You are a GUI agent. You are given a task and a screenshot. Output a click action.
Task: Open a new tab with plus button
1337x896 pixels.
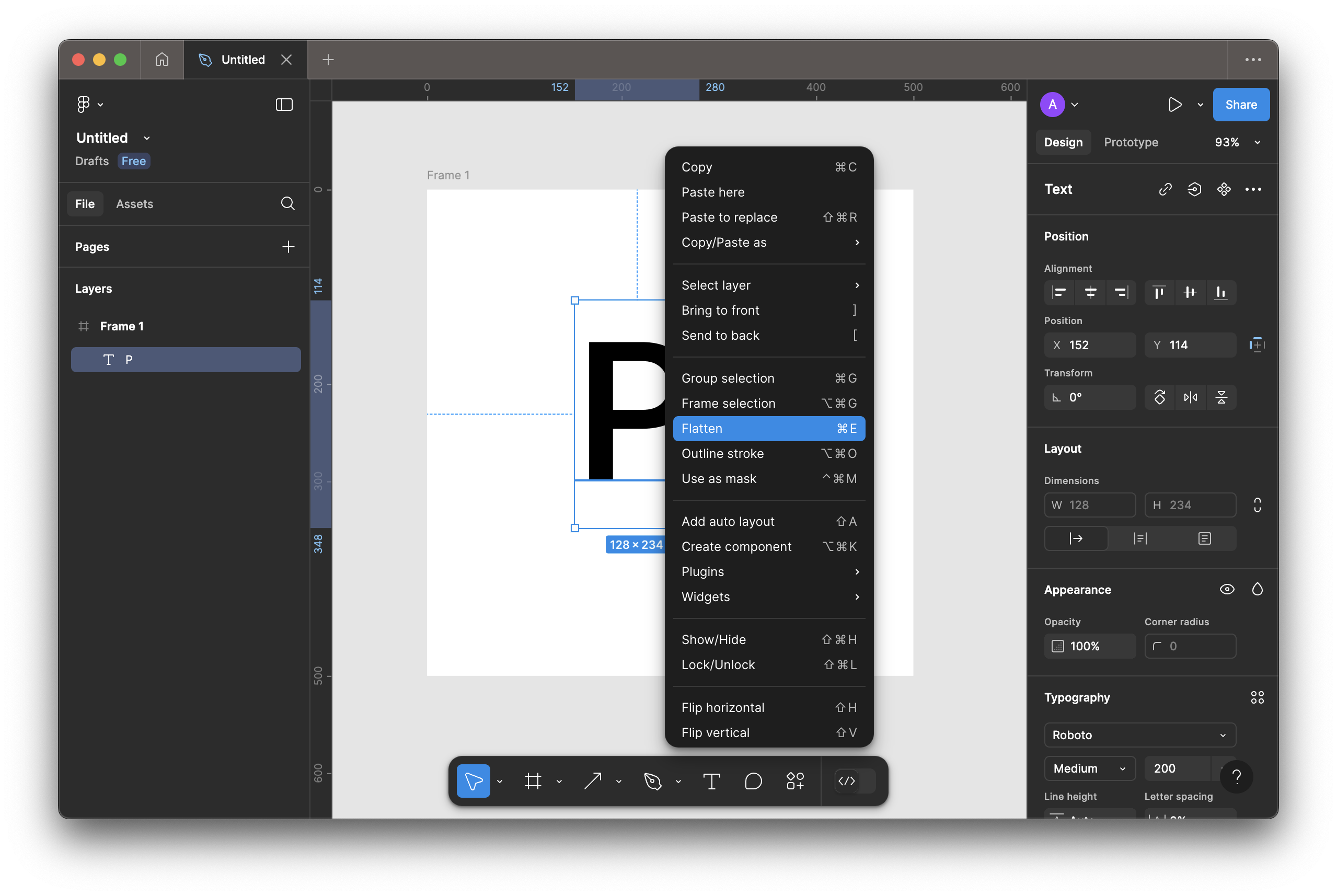click(328, 60)
